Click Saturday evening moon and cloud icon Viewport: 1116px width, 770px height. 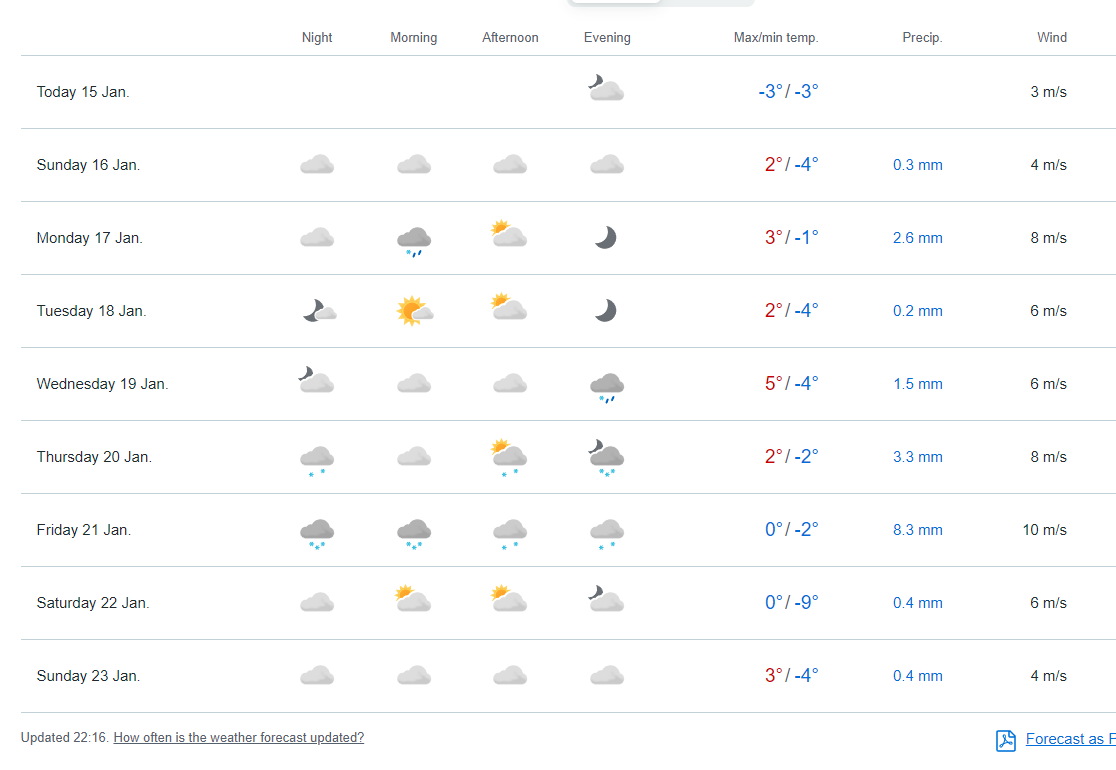606,600
